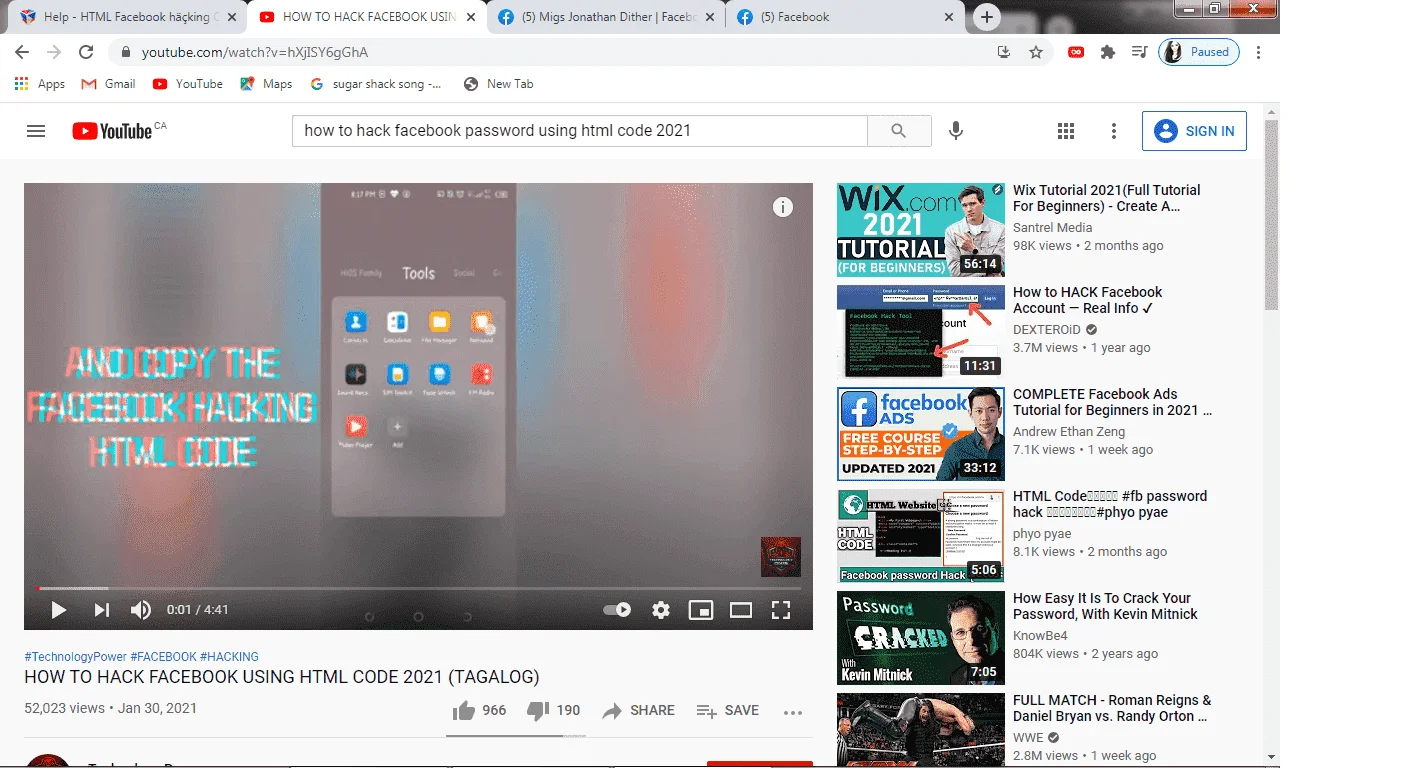Open the YouTube hamburger guide menu
This screenshot has width=1416, height=768.
[x=36, y=131]
